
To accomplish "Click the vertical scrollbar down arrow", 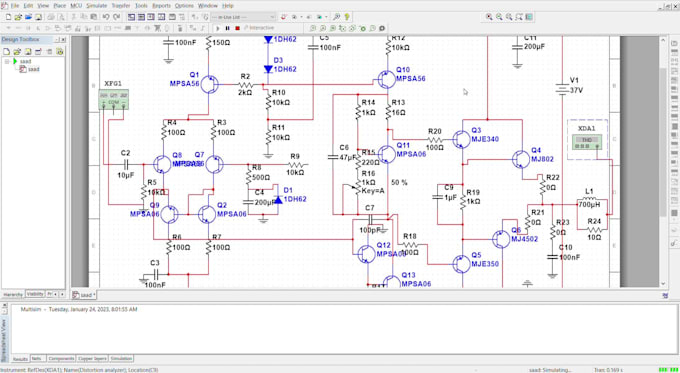I will (x=663, y=284).
